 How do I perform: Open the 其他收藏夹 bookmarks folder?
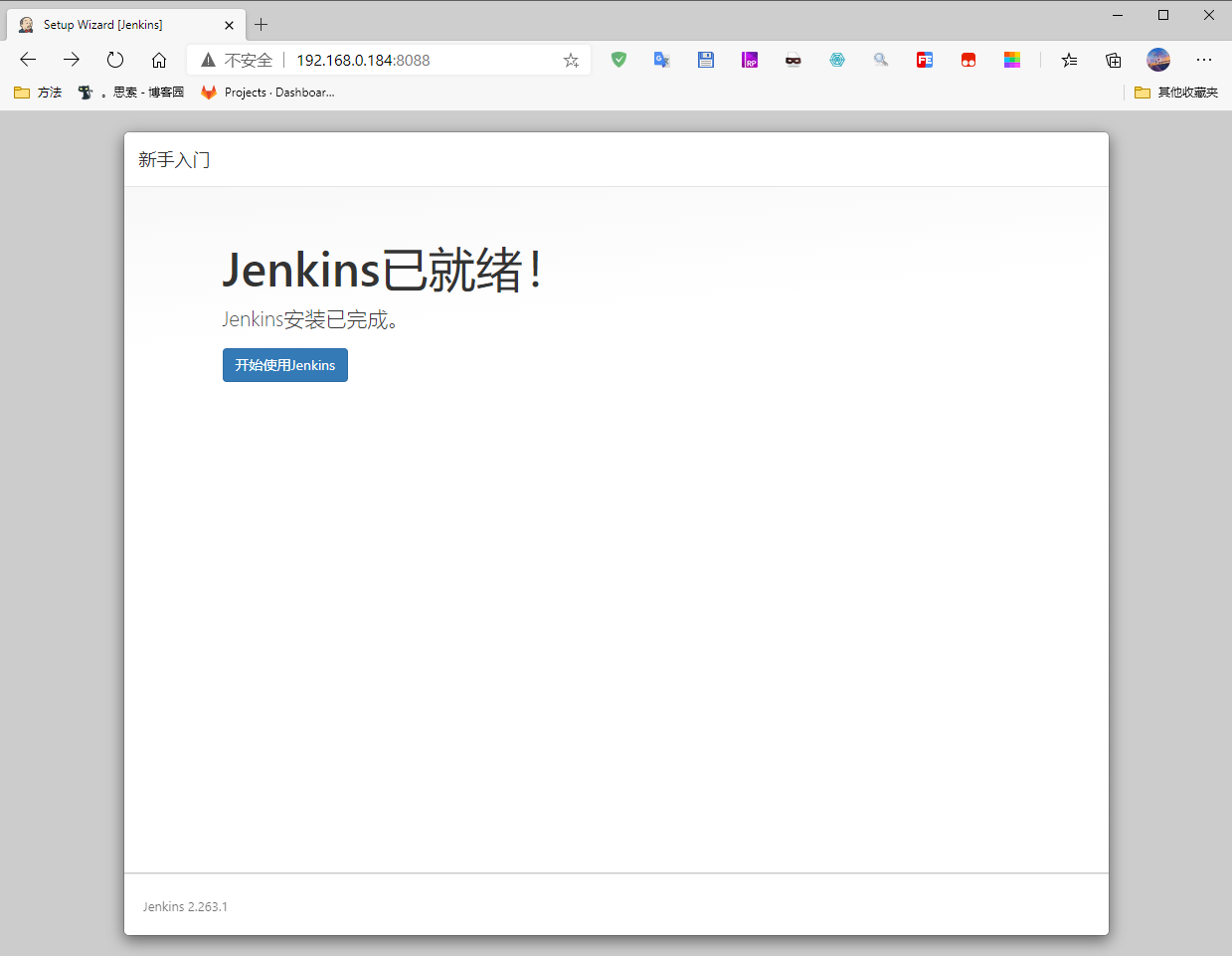[x=1176, y=93]
